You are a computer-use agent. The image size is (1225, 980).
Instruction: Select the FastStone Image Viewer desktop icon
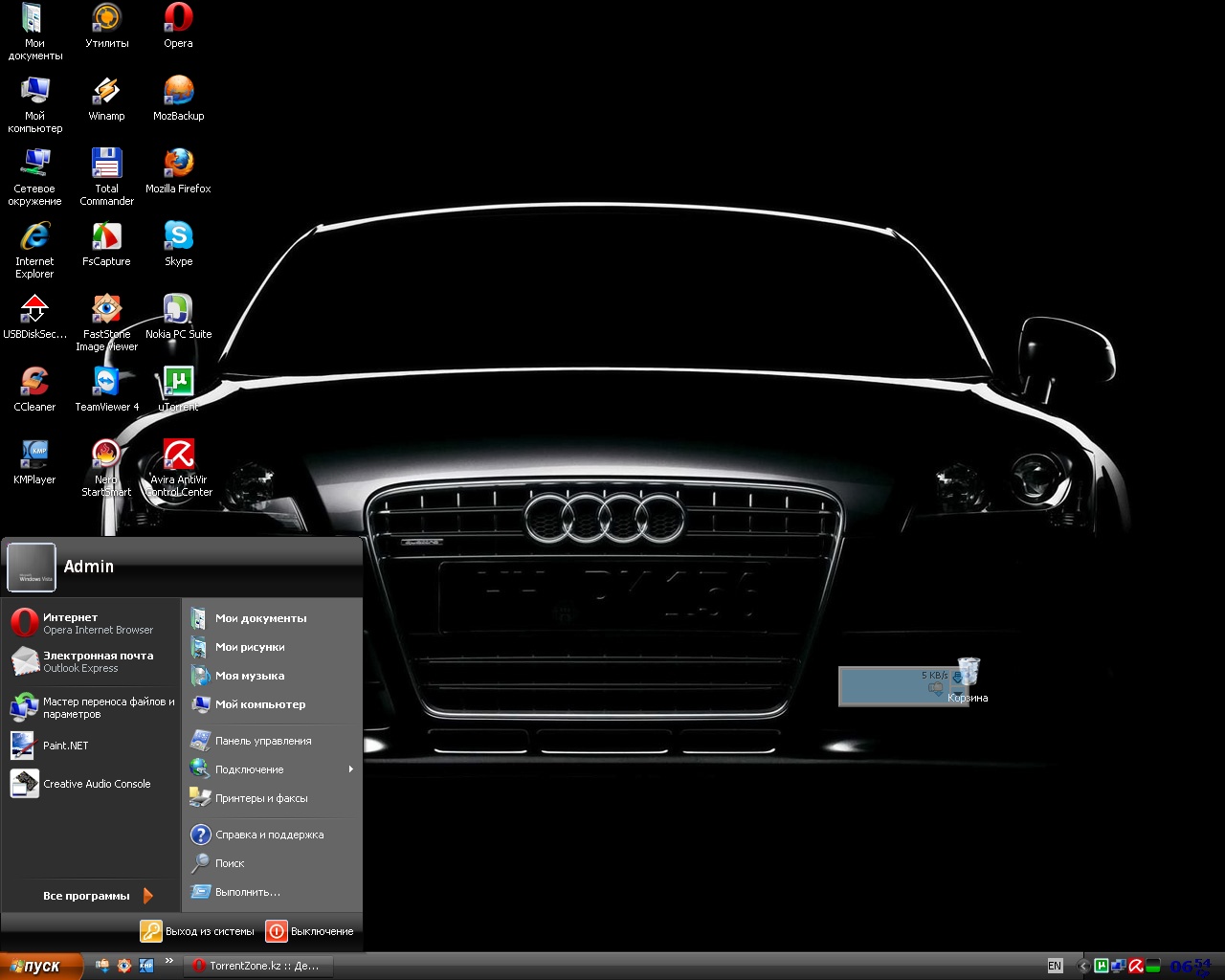click(x=106, y=323)
